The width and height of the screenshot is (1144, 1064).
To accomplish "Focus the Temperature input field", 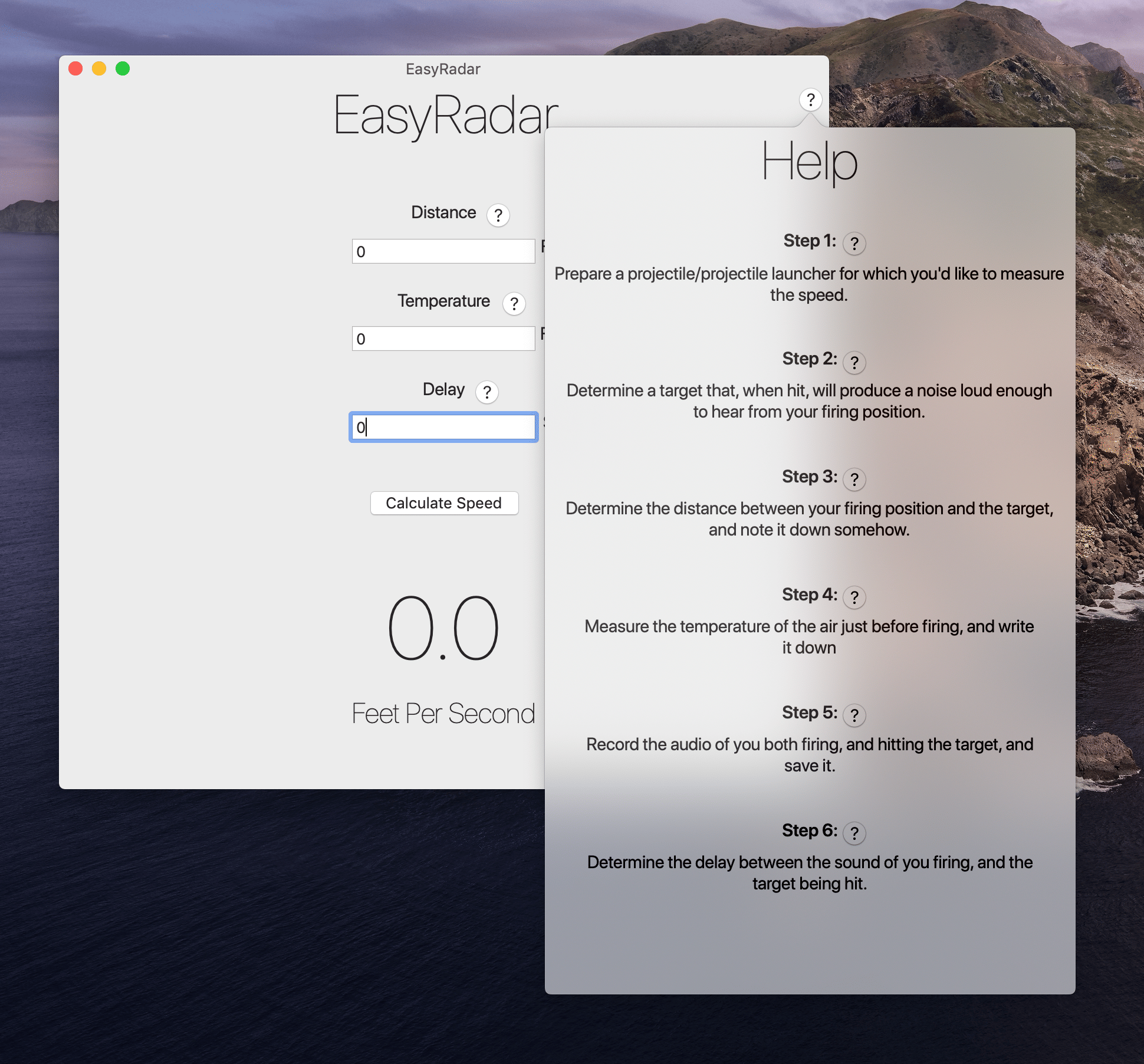I will pyautogui.click(x=443, y=339).
